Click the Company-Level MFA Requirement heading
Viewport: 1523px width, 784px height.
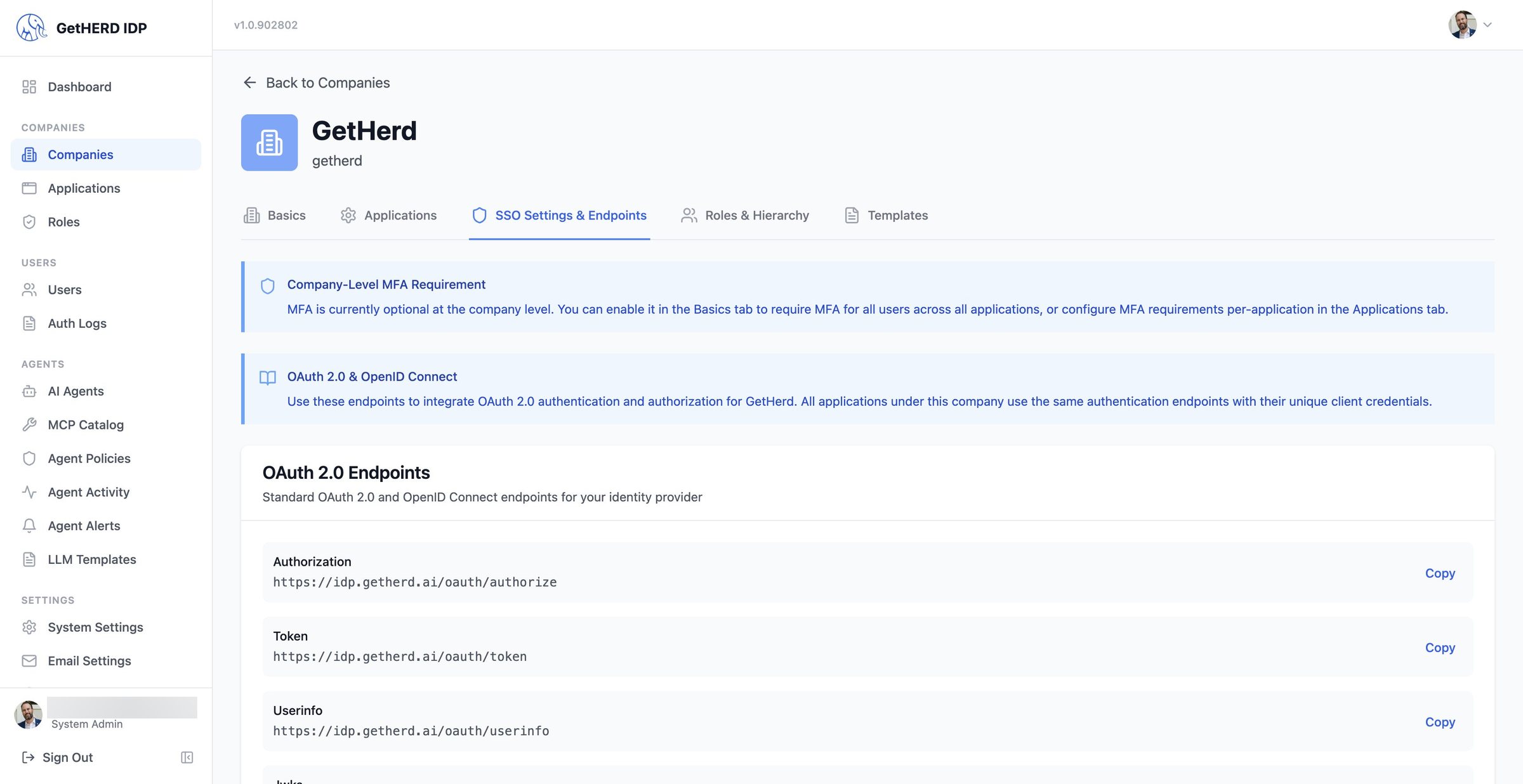[x=386, y=285]
